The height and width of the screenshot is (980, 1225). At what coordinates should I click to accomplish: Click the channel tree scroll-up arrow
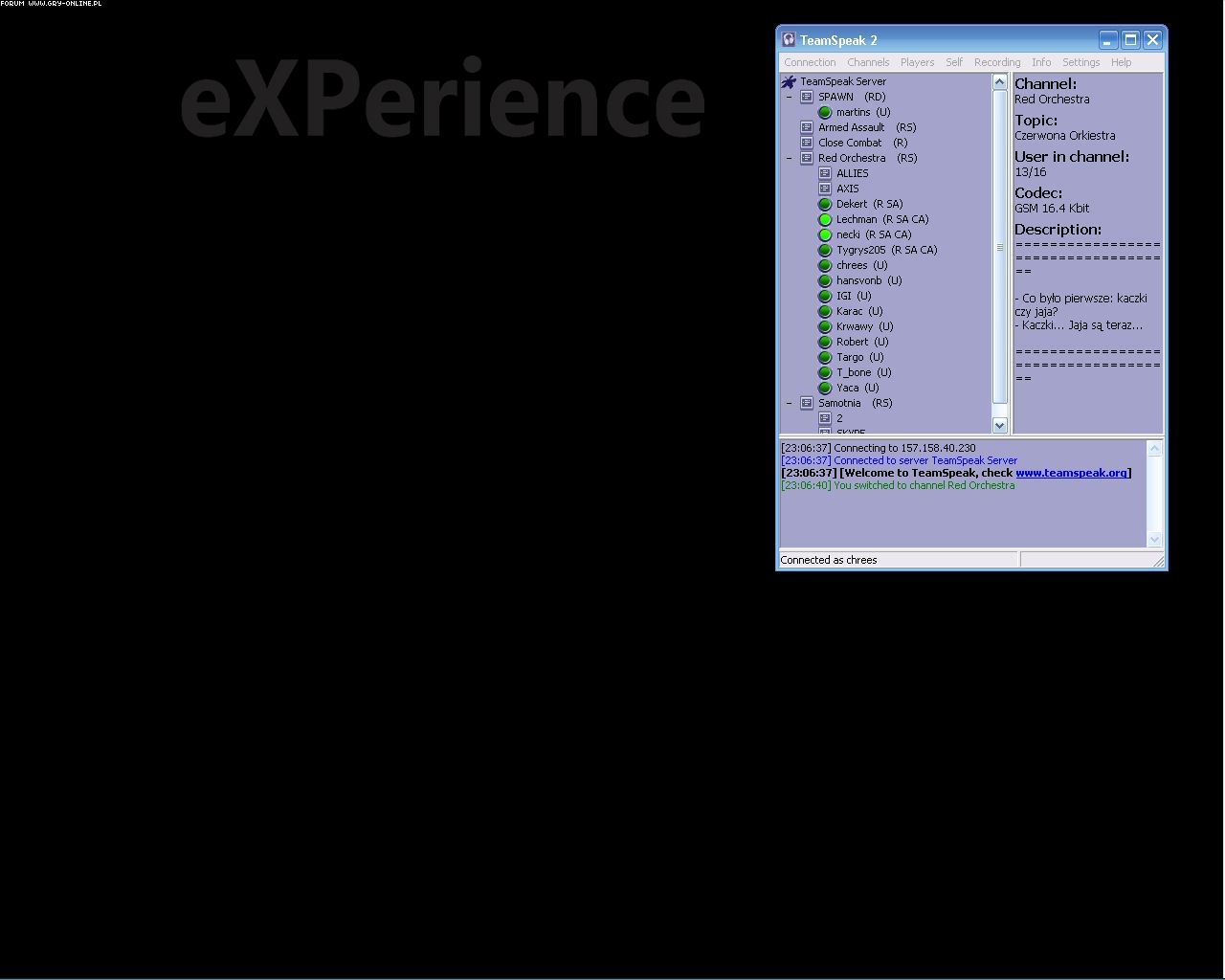point(1000,82)
